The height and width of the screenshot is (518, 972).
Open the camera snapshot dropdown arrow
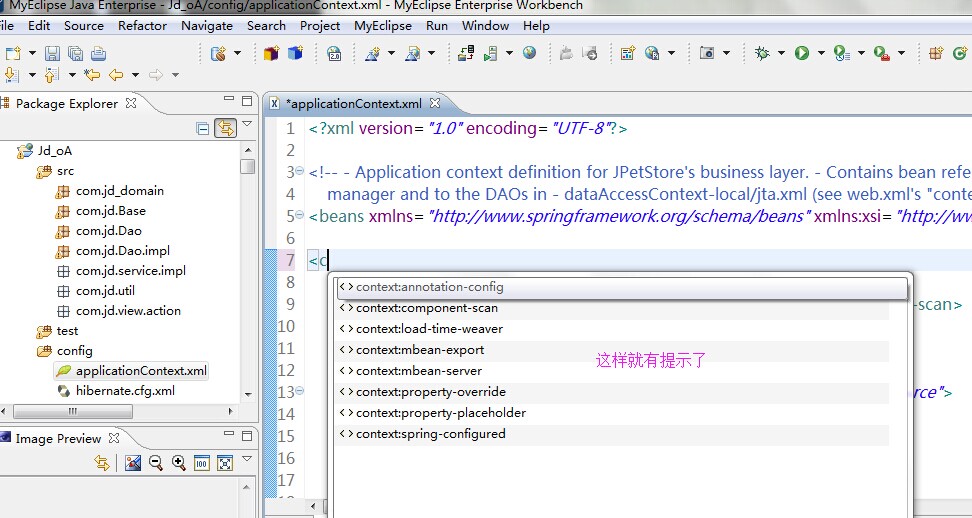[725, 53]
